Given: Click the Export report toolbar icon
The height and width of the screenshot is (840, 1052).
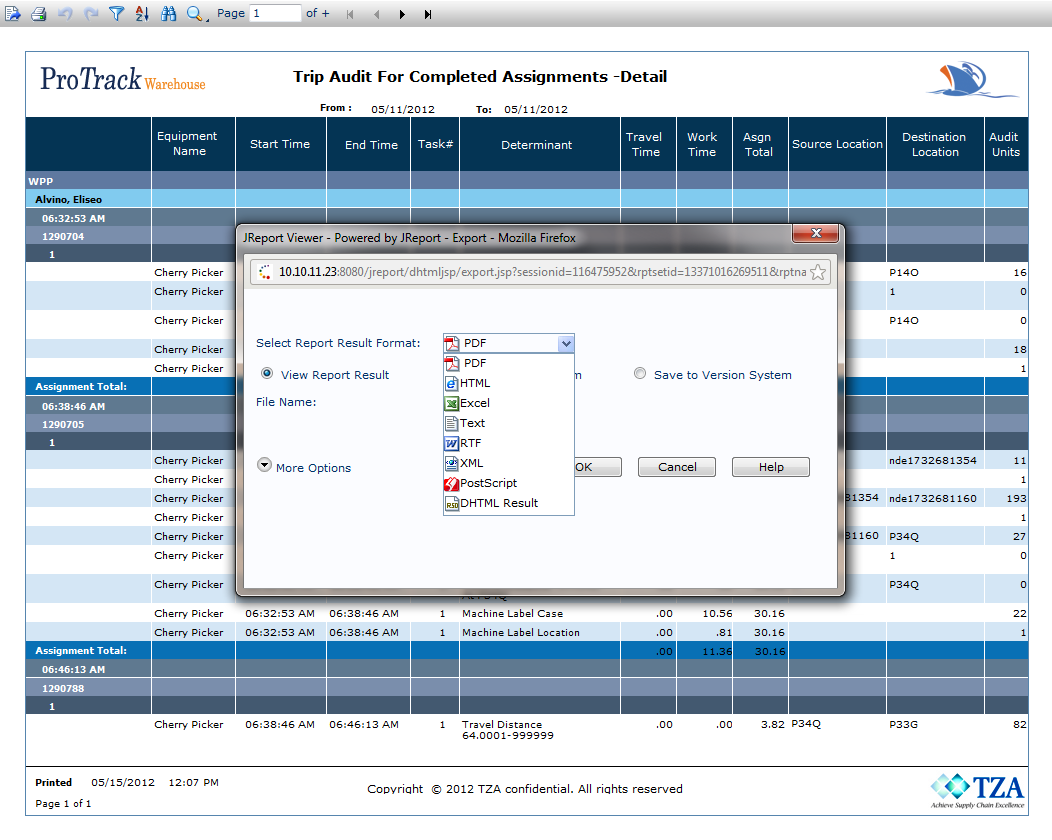Looking at the screenshot, I should pyautogui.click(x=13, y=13).
